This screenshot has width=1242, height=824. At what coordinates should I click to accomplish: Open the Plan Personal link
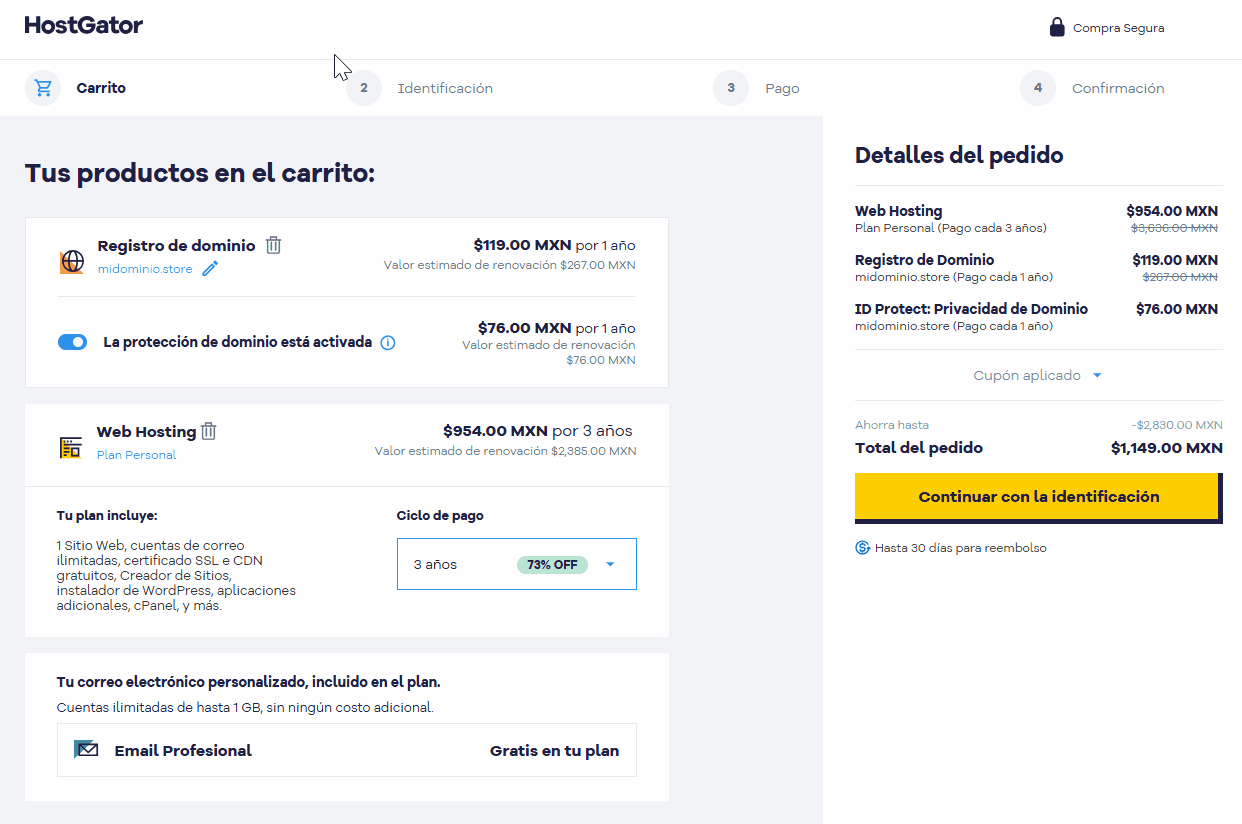(x=136, y=455)
